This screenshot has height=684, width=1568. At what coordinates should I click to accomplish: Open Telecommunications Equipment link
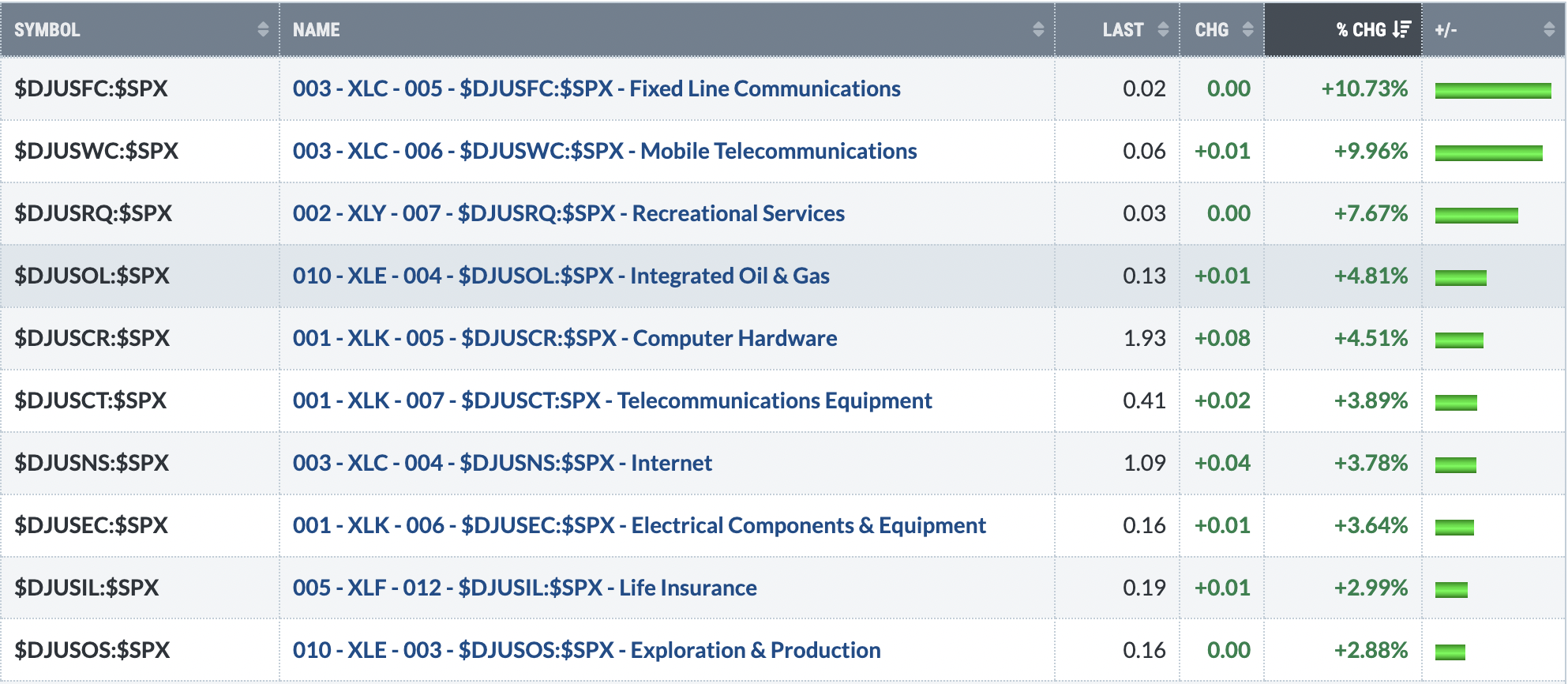tap(612, 400)
